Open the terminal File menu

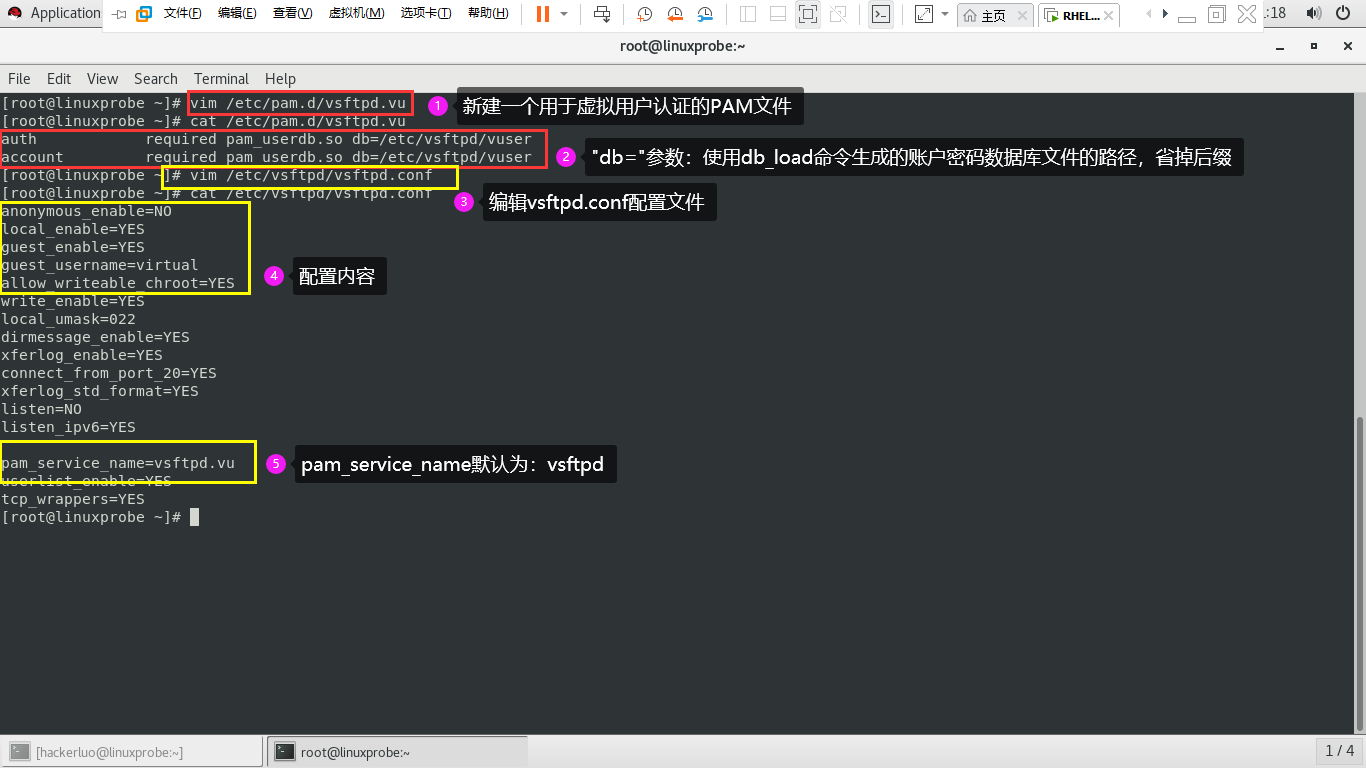tap(19, 79)
